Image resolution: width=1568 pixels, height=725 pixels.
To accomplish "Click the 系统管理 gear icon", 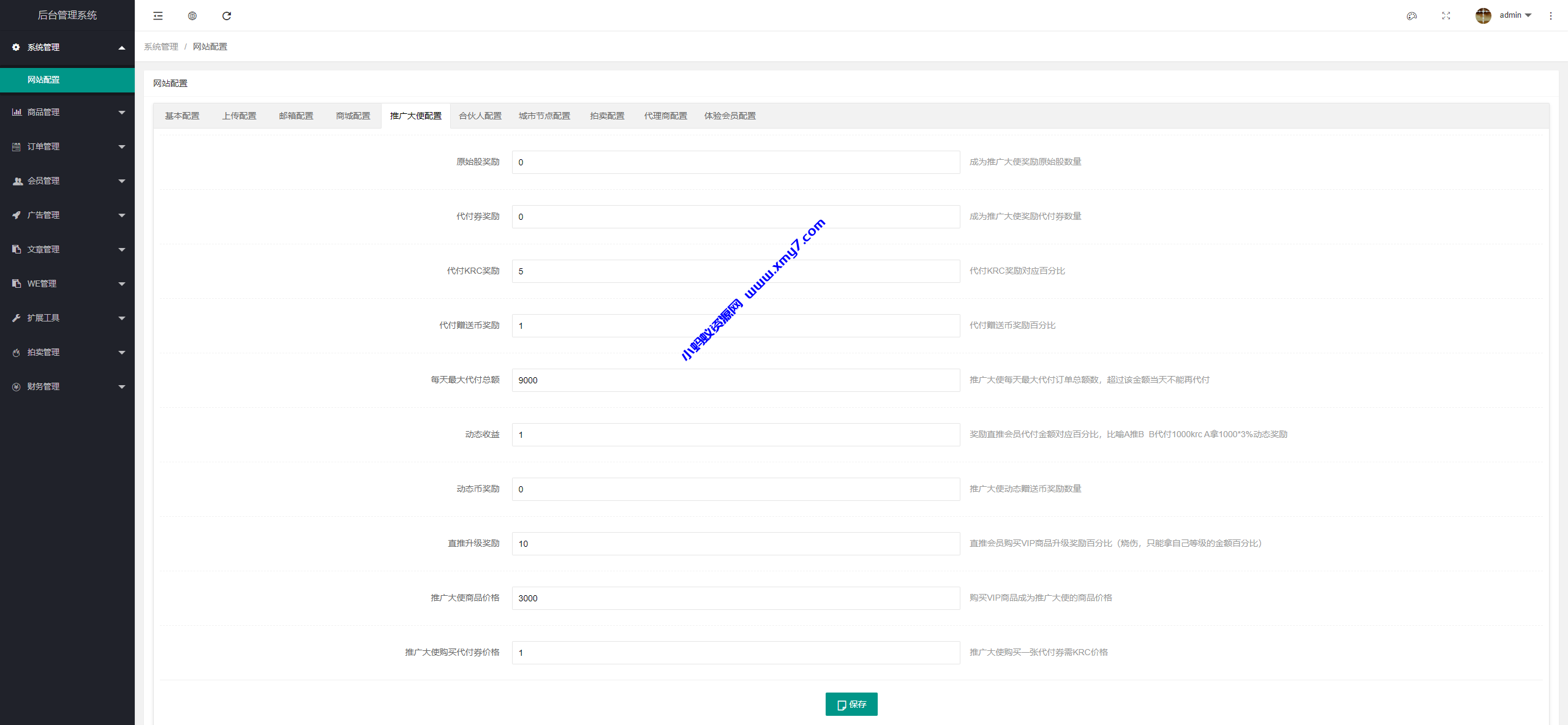I will click(16, 47).
